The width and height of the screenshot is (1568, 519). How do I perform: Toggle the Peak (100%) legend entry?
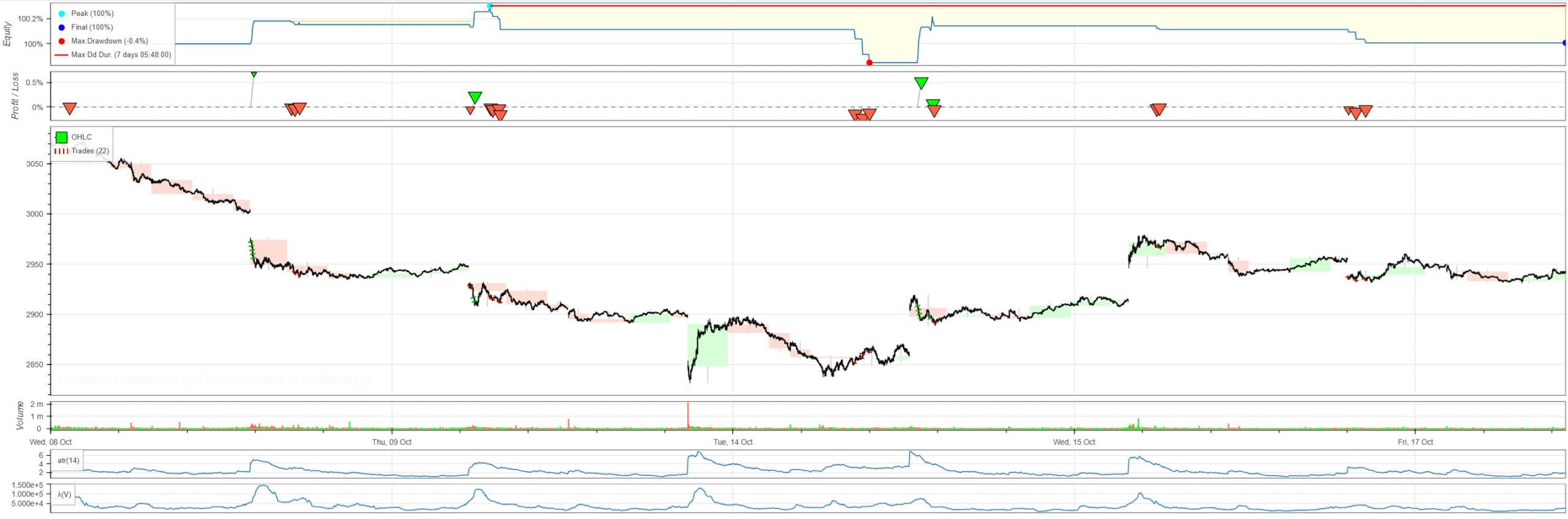(92, 13)
